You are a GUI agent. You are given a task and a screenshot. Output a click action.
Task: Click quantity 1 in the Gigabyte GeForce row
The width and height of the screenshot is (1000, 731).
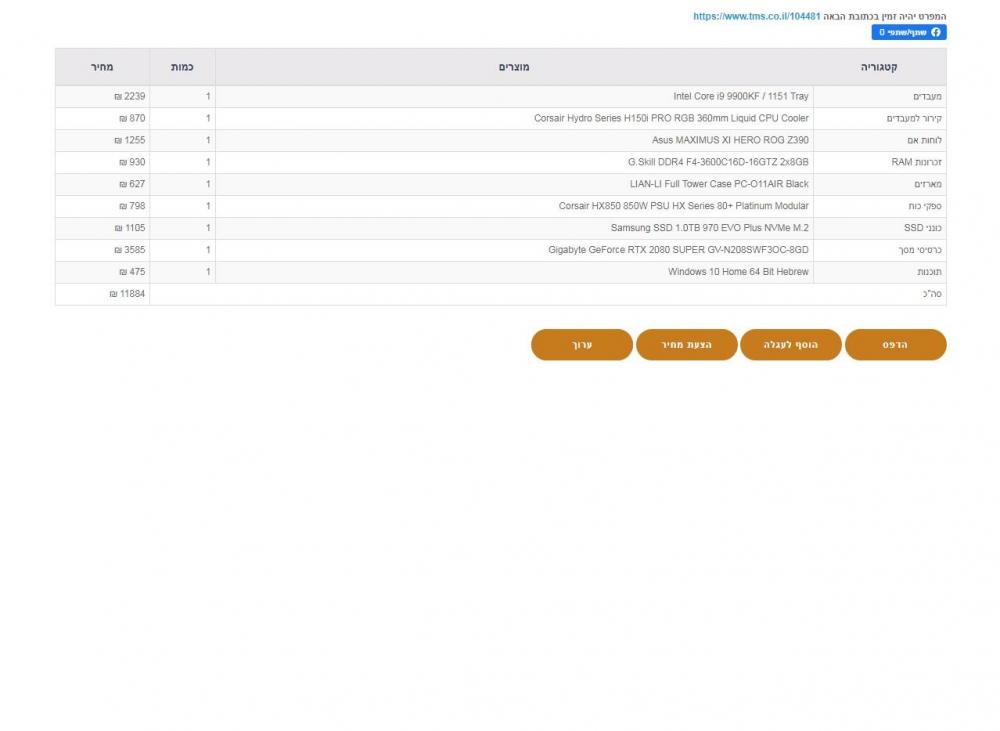[x=182, y=250]
